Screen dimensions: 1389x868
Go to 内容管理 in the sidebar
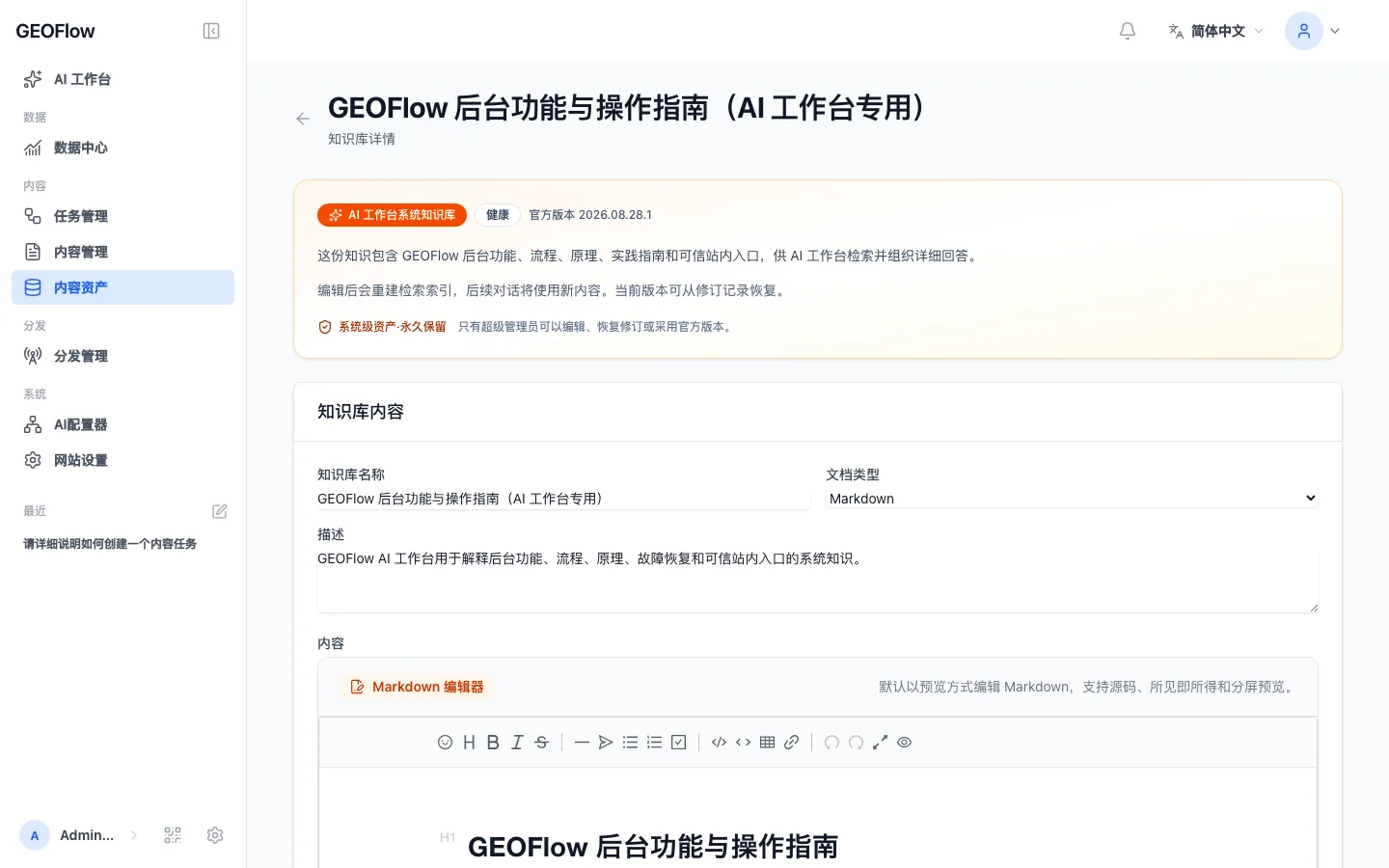[123, 252]
